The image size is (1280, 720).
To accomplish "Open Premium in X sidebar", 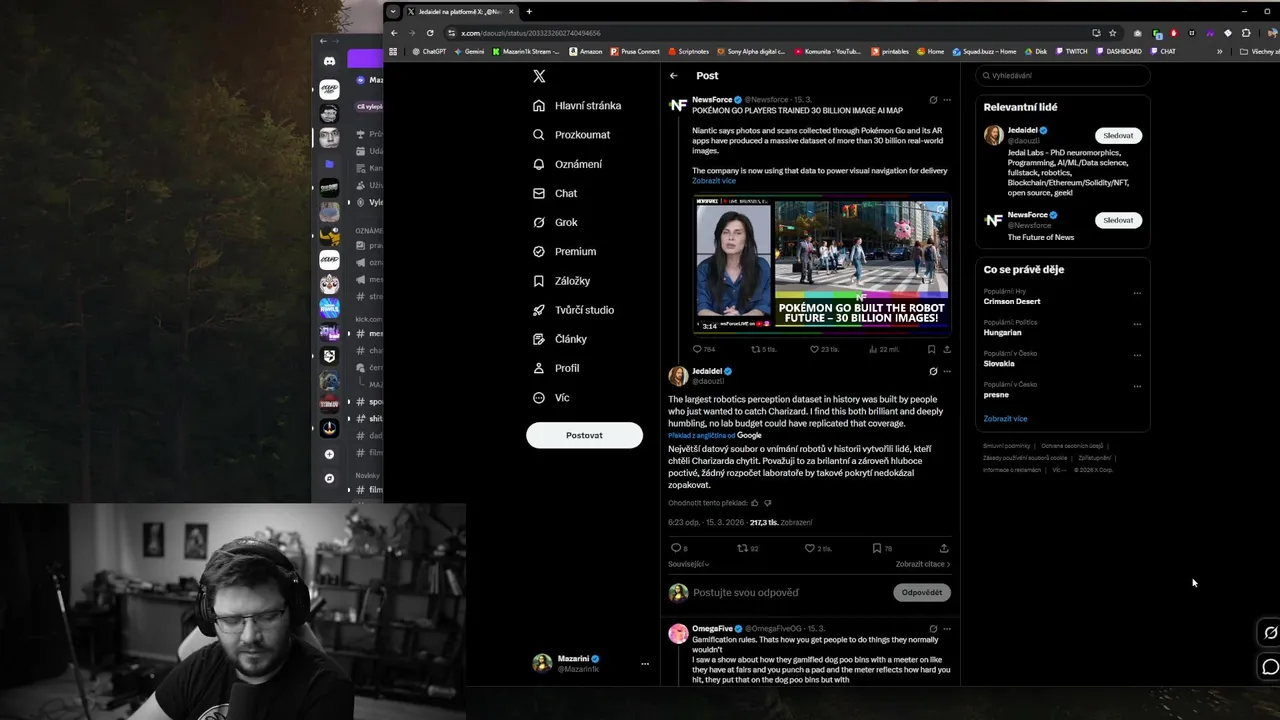I will [564, 251].
